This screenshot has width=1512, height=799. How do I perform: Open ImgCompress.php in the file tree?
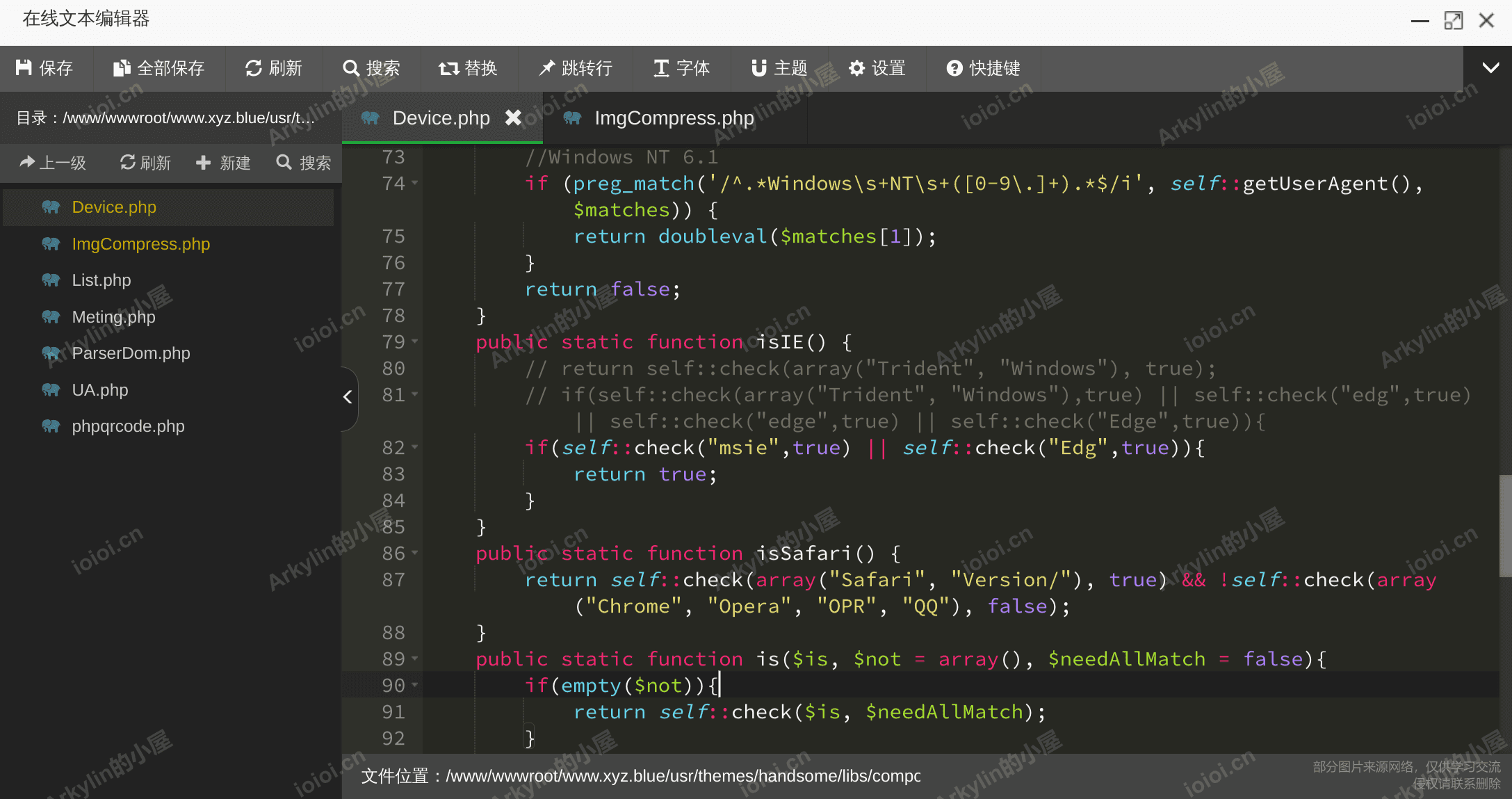(x=168, y=244)
